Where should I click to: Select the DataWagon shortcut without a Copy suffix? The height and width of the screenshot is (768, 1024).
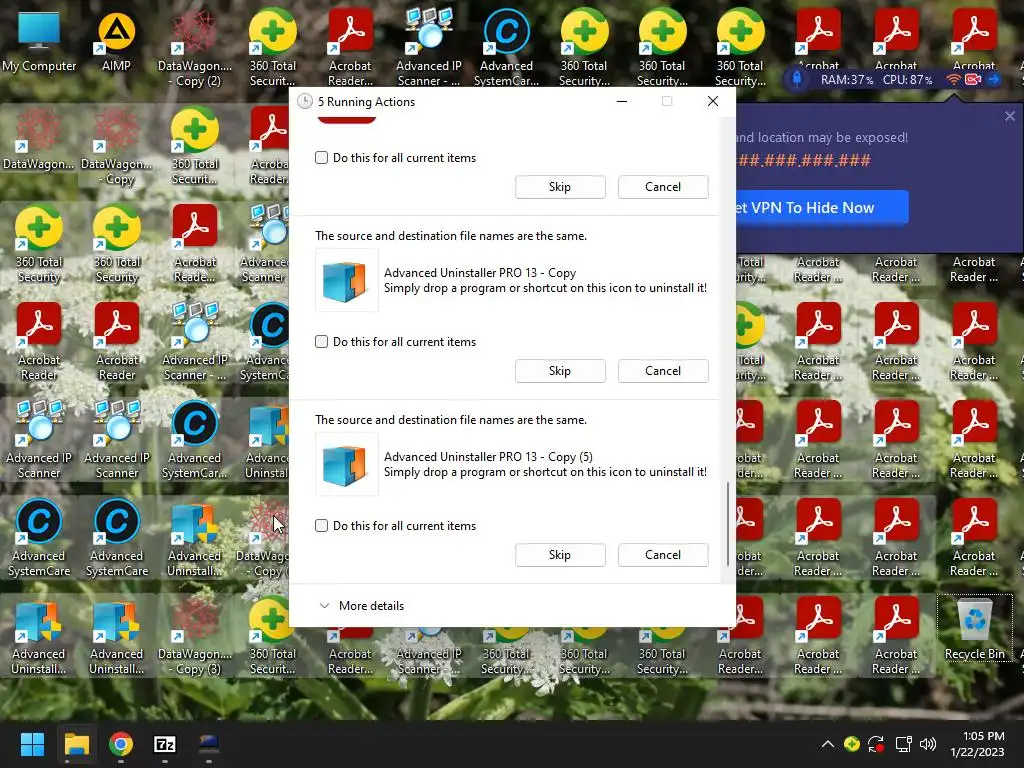click(x=39, y=138)
